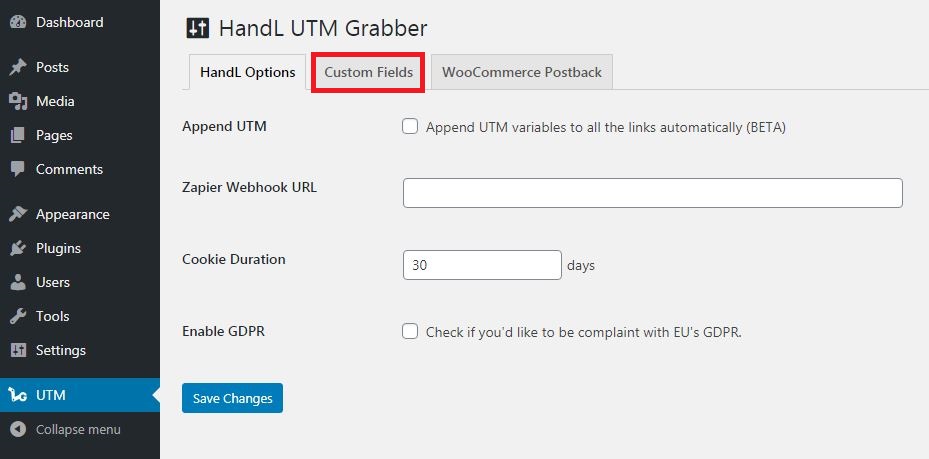Screen dimensions: 929x459
Task: Click the Appearance paintbrush icon
Action: tap(17, 214)
